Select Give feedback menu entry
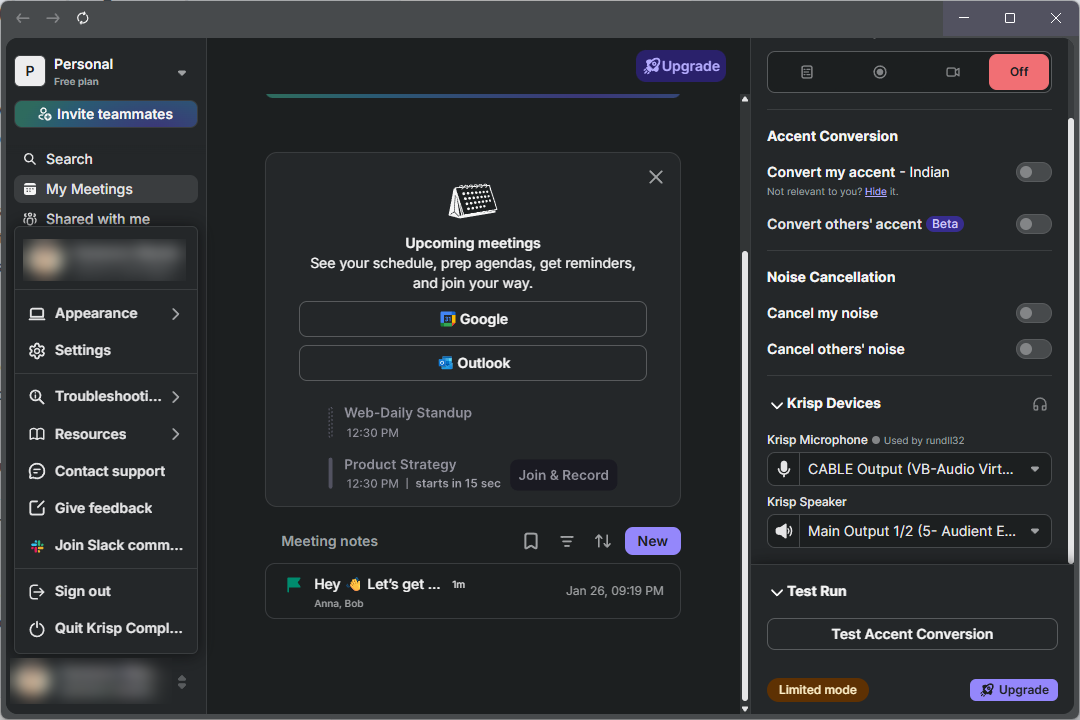This screenshot has height=720, width=1080. pyautogui.click(x=106, y=508)
